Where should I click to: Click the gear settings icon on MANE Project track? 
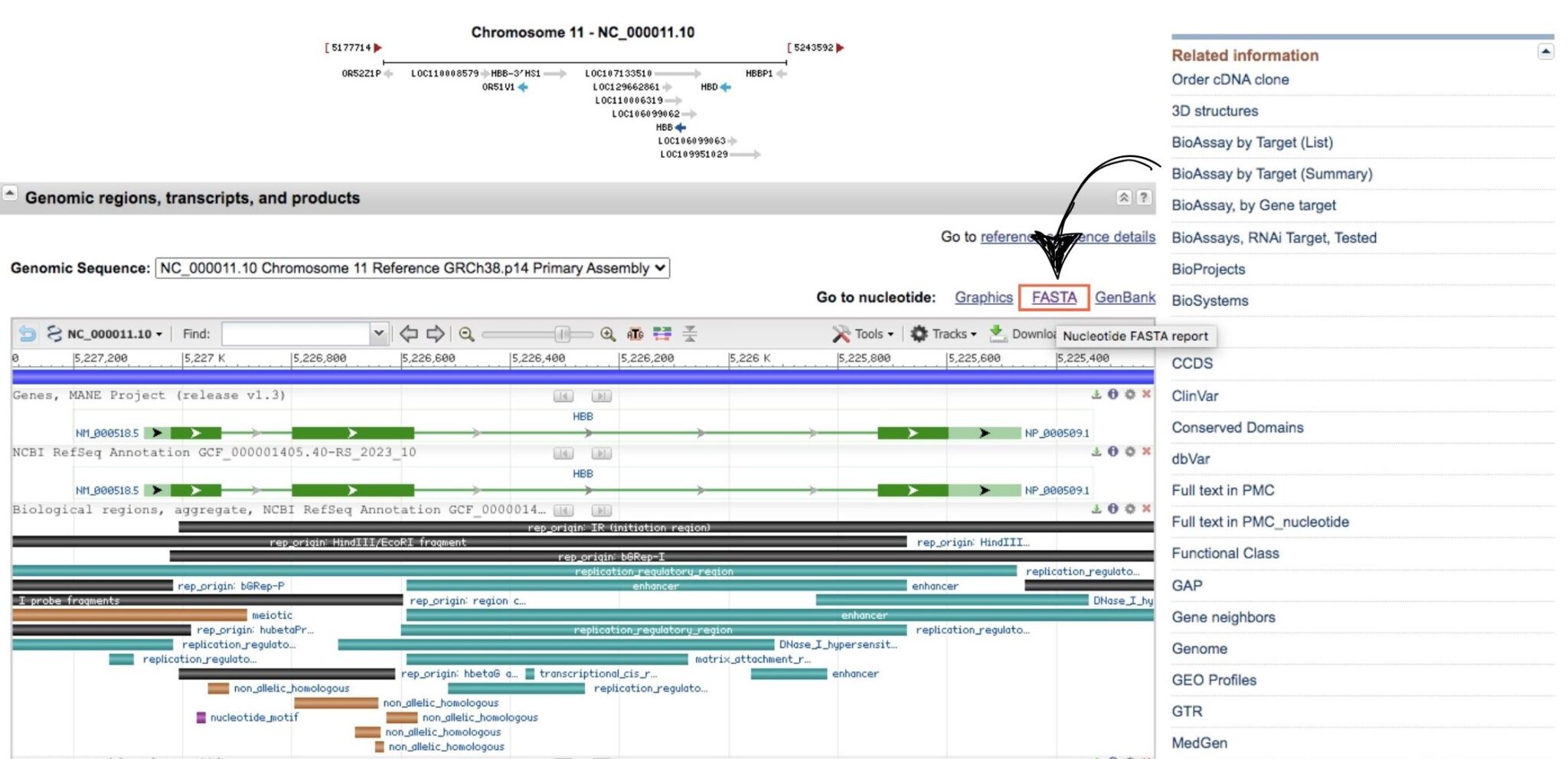1131,395
